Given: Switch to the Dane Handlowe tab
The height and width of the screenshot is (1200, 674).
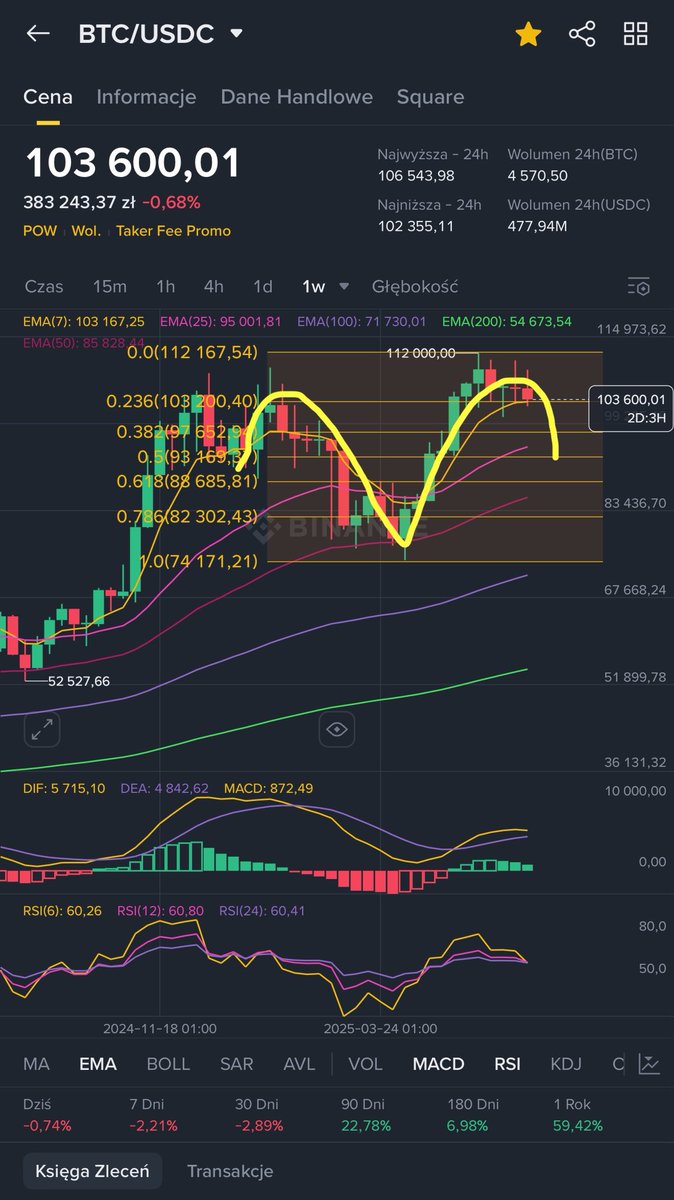Looking at the screenshot, I should tap(297, 97).
